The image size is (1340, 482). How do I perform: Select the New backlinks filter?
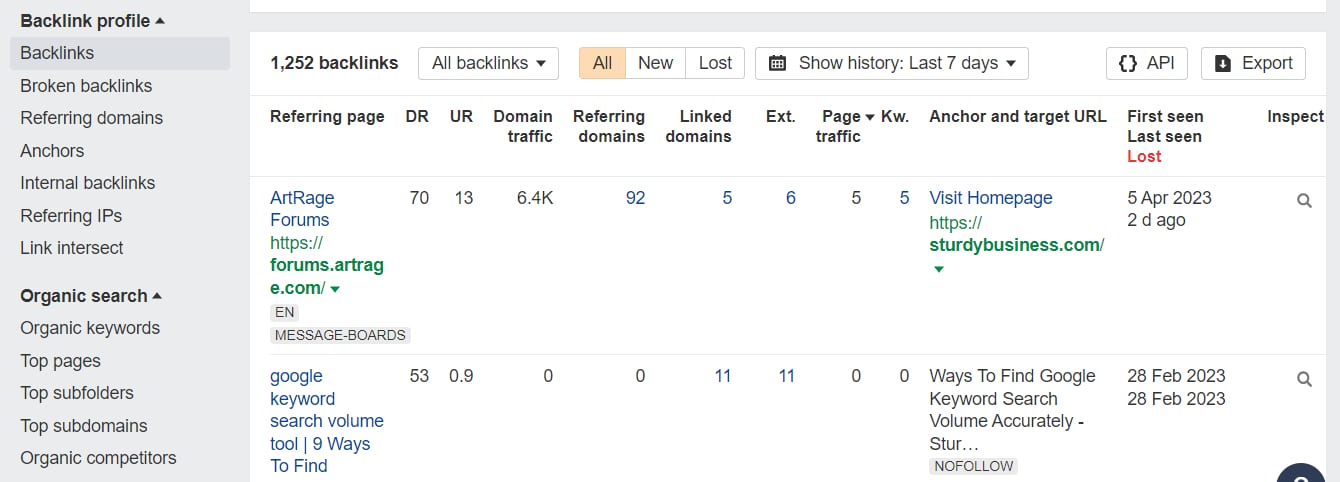pyautogui.click(x=655, y=63)
